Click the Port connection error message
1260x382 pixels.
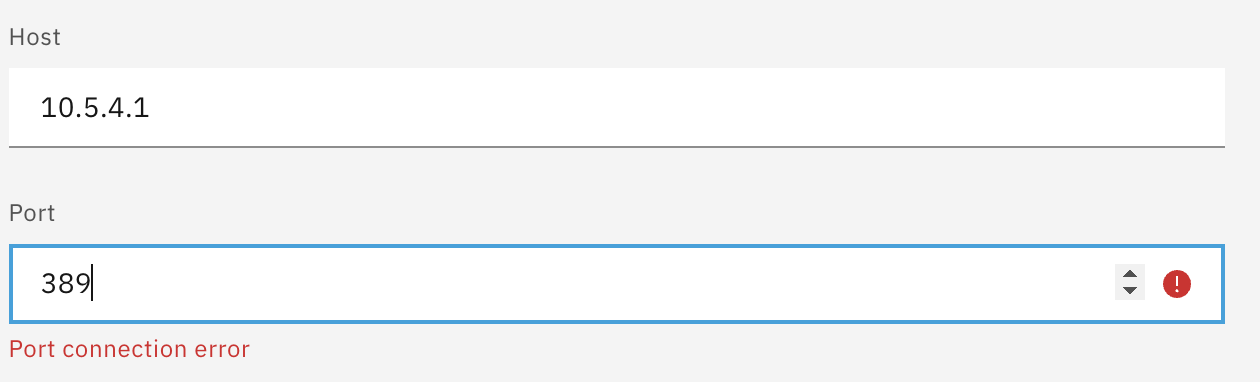click(x=129, y=350)
